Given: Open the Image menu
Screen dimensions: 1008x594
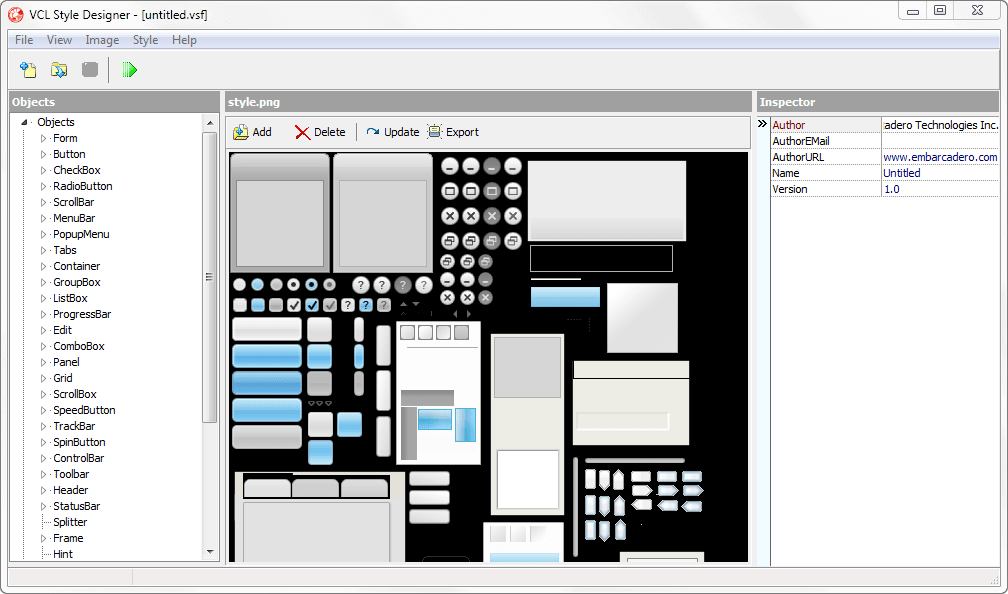Looking at the screenshot, I should [x=102, y=40].
